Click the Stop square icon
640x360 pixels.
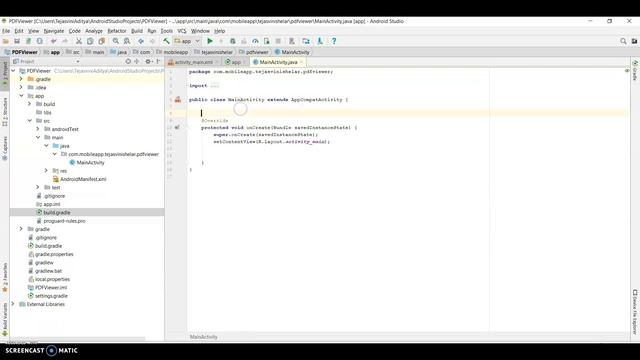pyautogui.click(x=278, y=41)
